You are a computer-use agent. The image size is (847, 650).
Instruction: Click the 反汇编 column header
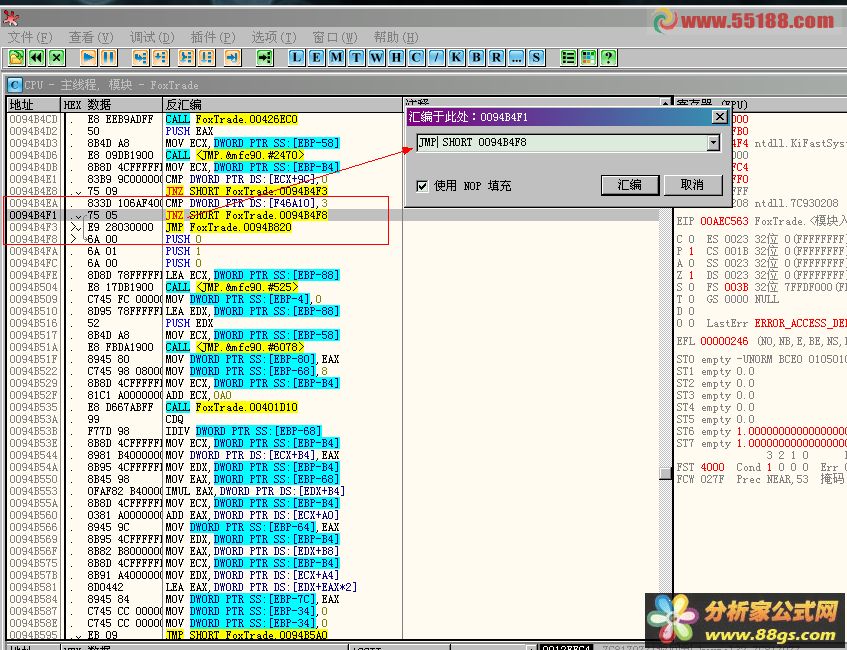[x=283, y=104]
